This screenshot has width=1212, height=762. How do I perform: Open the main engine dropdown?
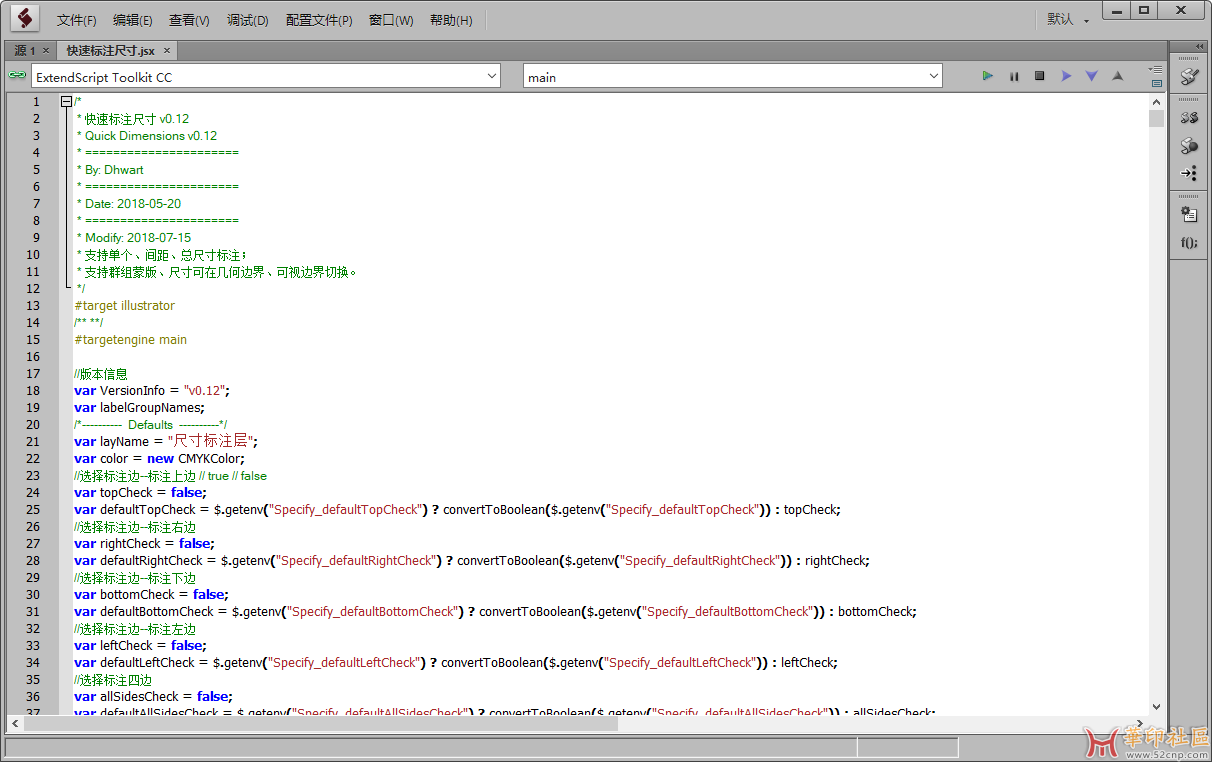point(733,76)
